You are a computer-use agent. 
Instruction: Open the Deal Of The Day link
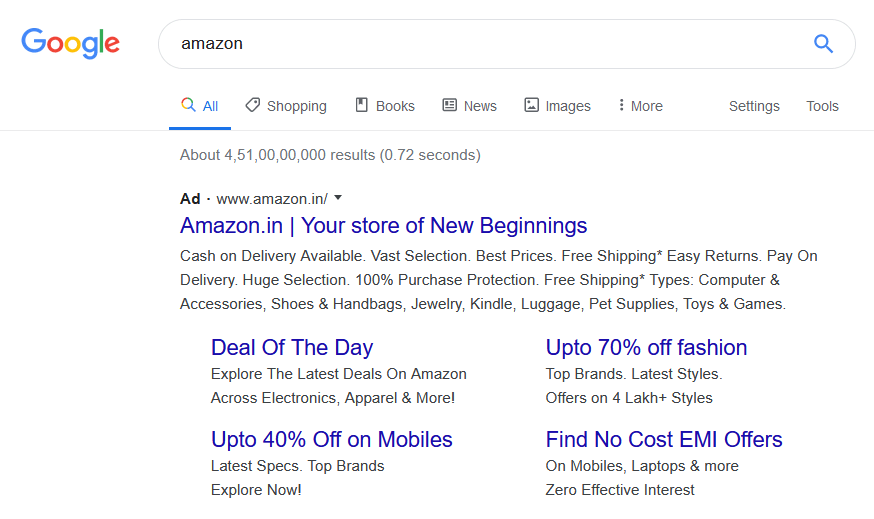[292, 348]
